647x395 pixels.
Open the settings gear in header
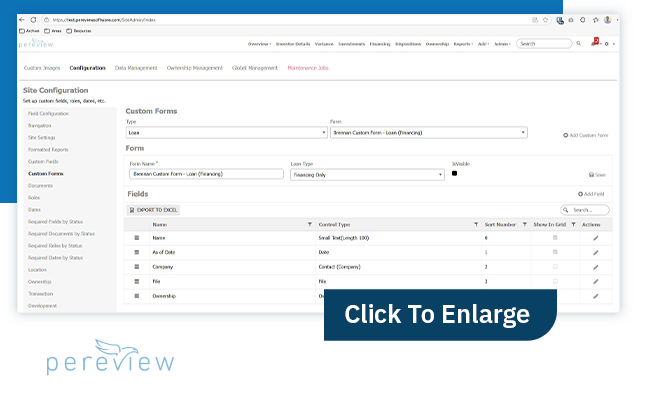[607, 44]
